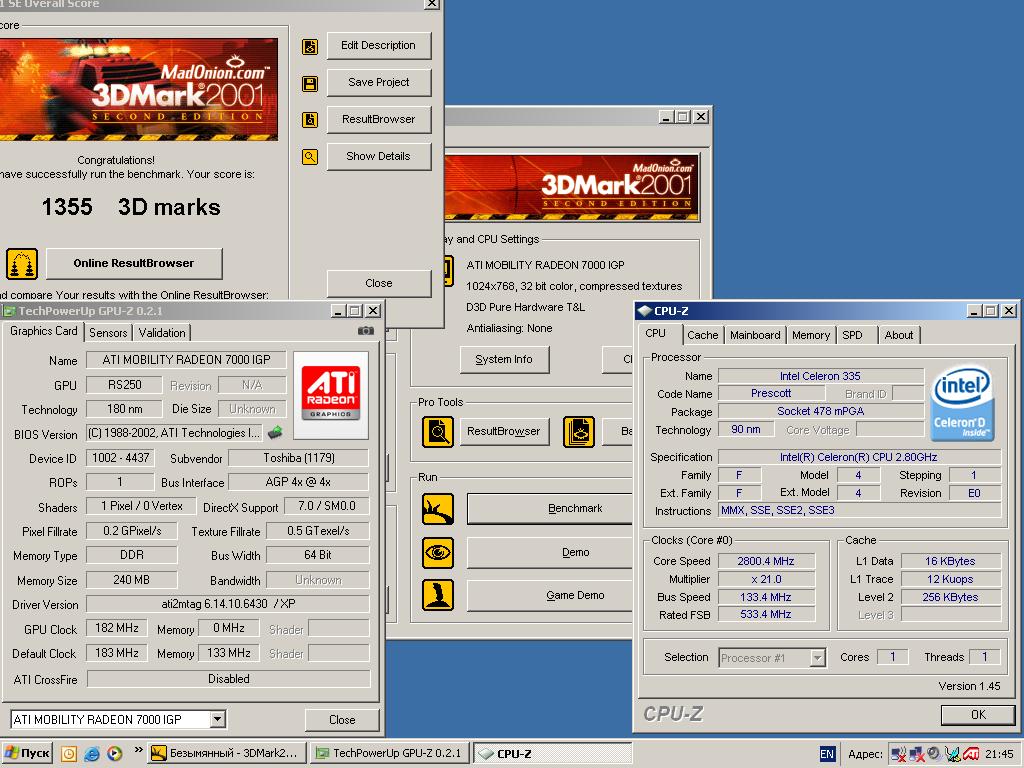Click the Specification field in CPU-Z

coord(859,457)
